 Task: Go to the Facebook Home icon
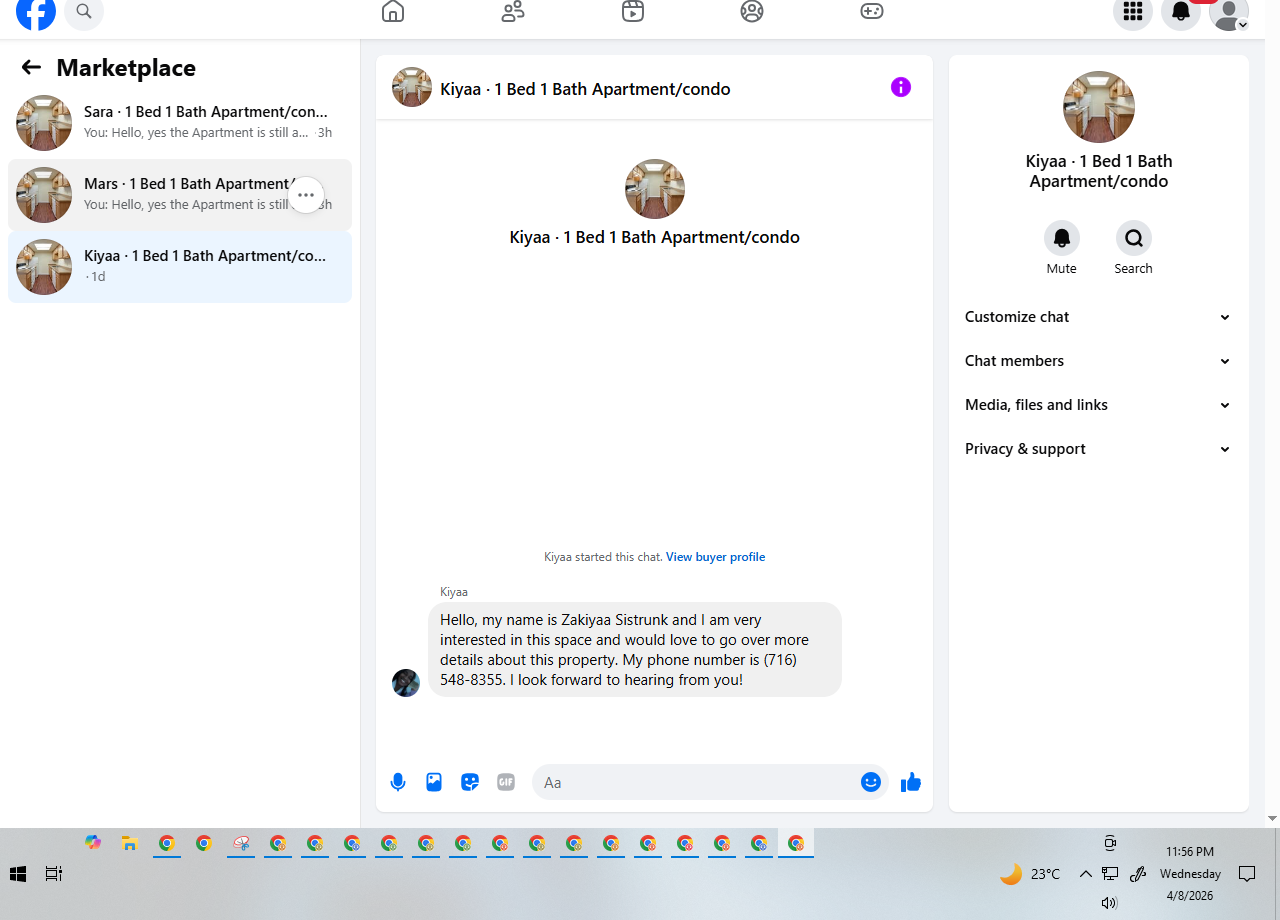click(393, 11)
